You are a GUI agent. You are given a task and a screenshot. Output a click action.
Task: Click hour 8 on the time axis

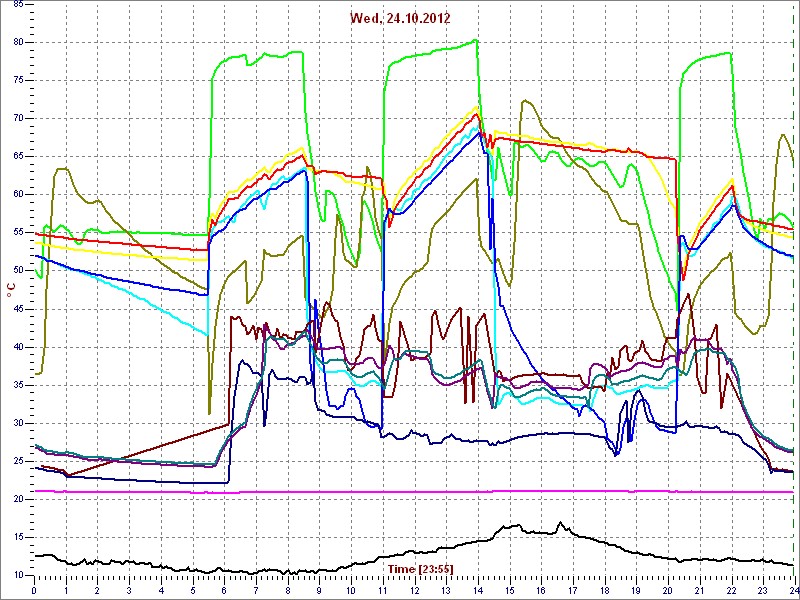(287, 591)
